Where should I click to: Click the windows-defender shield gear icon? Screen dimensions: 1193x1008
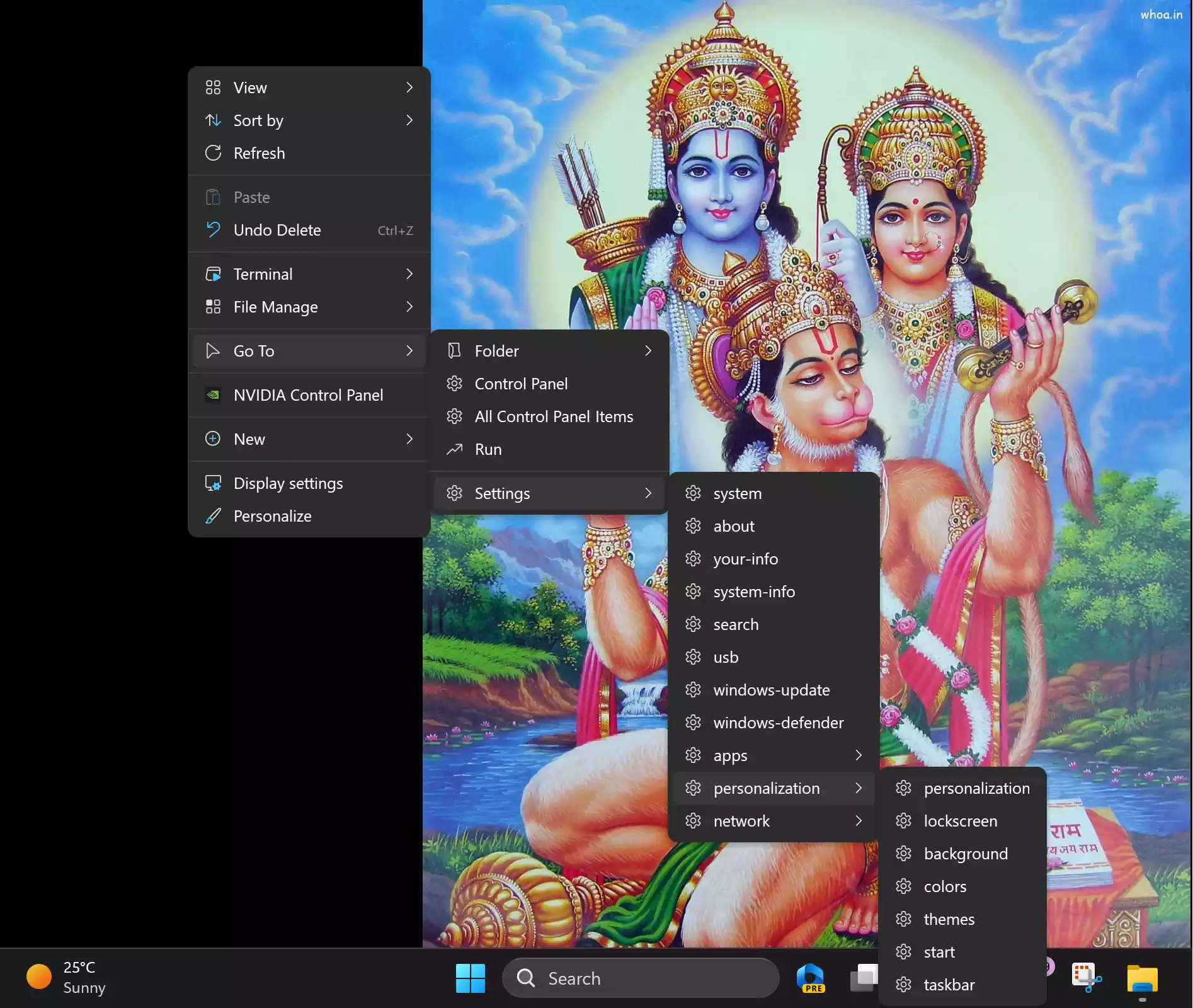tap(693, 723)
